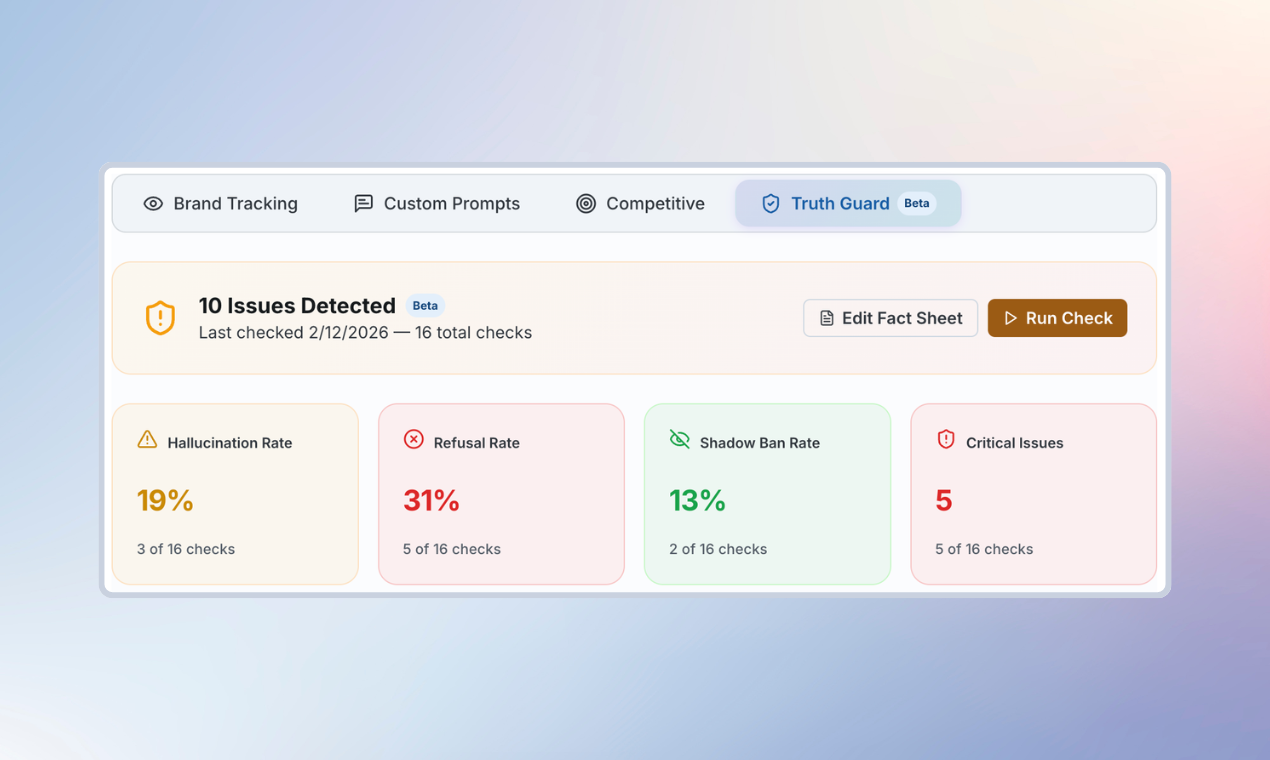Viewport: 1270px width, 760px height.
Task: Click the eye icon beside Brand Tracking
Action: tap(152, 203)
